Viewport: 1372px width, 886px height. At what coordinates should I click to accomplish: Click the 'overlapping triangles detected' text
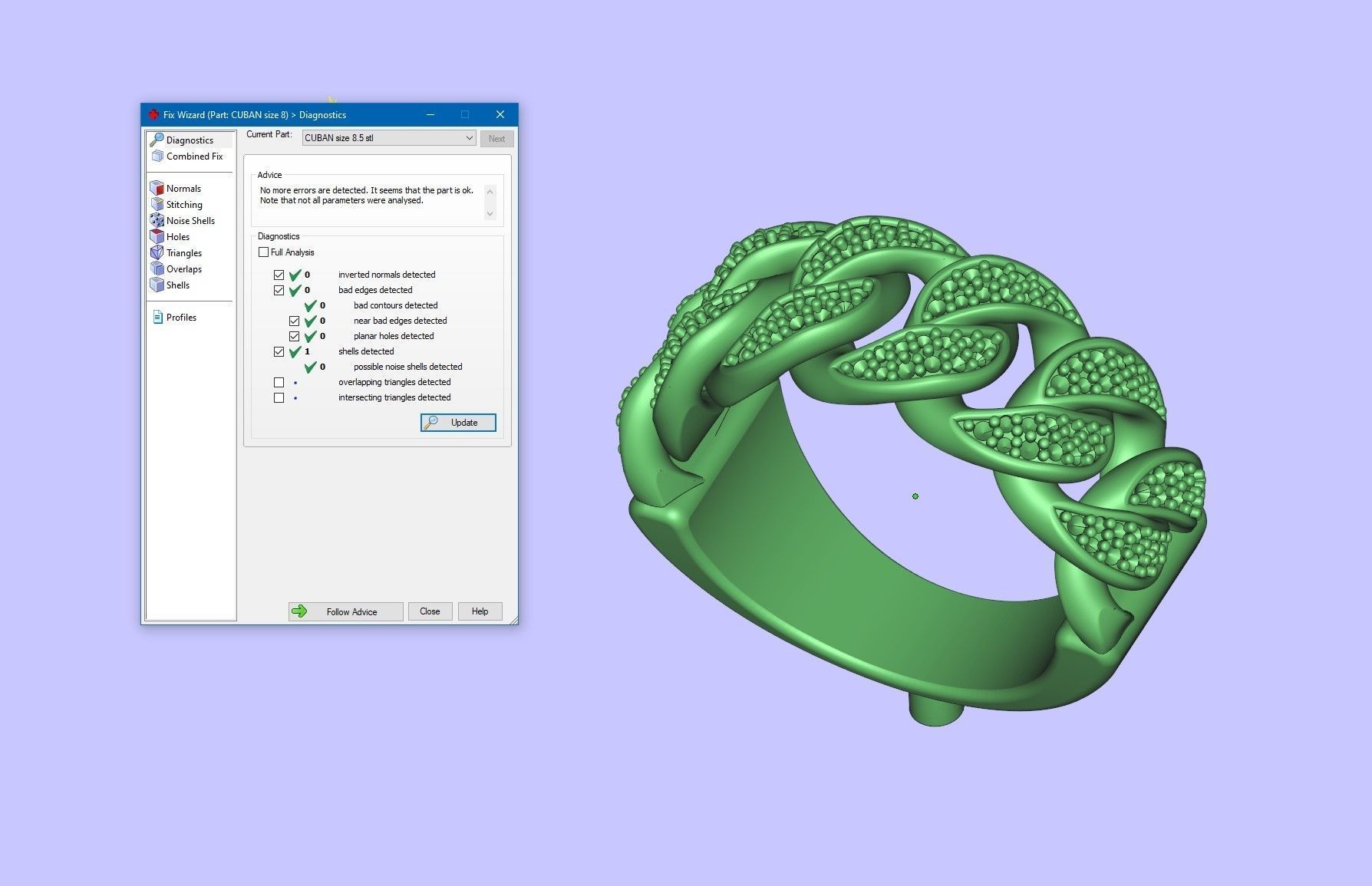(394, 382)
